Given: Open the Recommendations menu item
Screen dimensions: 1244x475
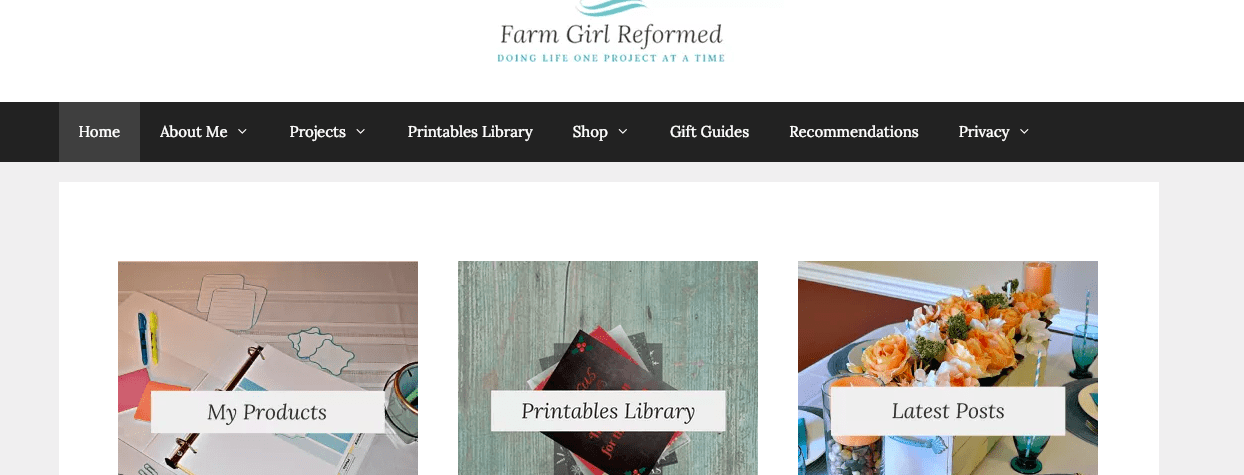Looking at the screenshot, I should coord(854,132).
